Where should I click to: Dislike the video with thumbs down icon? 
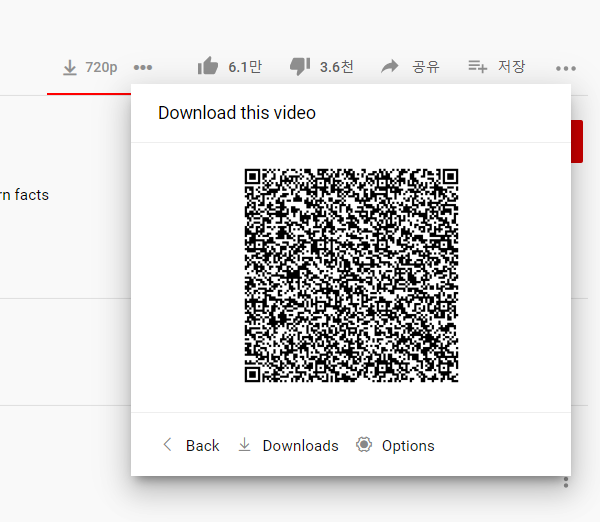tap(300, 67)
